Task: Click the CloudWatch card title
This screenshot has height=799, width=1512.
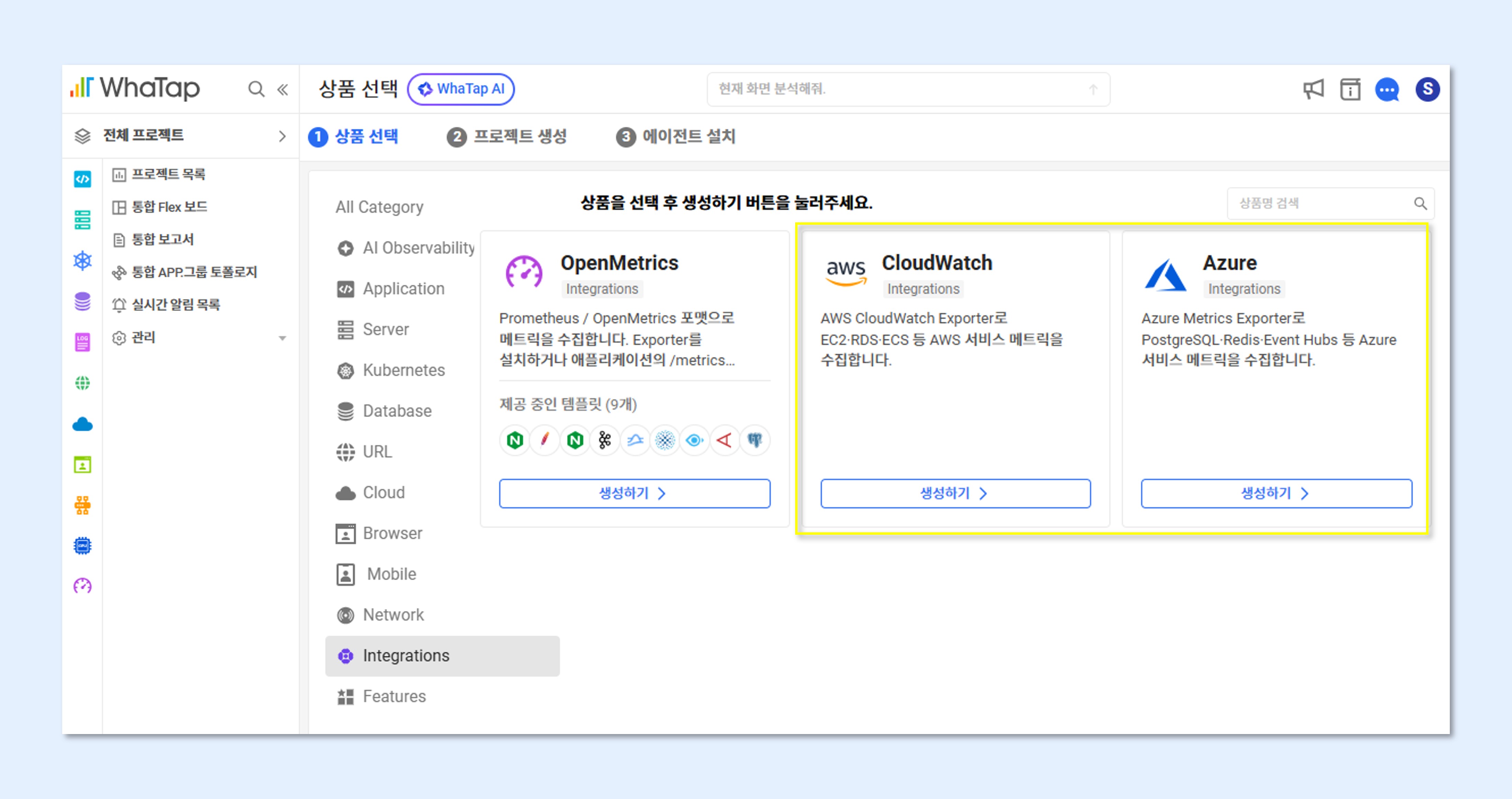Action: click(937, 263)
